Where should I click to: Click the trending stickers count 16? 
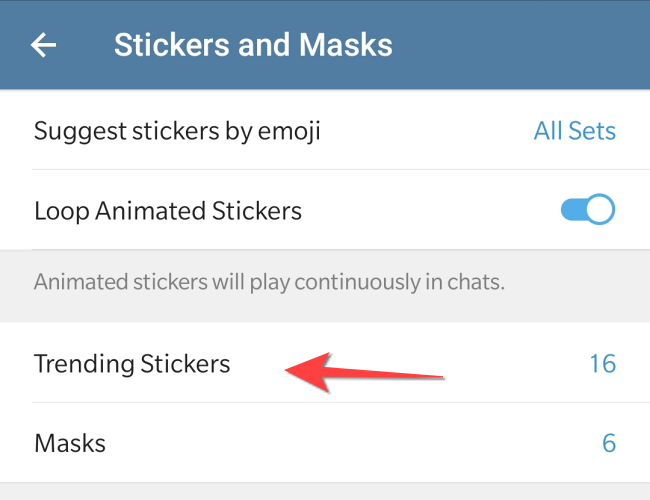[x=602, y=363]
